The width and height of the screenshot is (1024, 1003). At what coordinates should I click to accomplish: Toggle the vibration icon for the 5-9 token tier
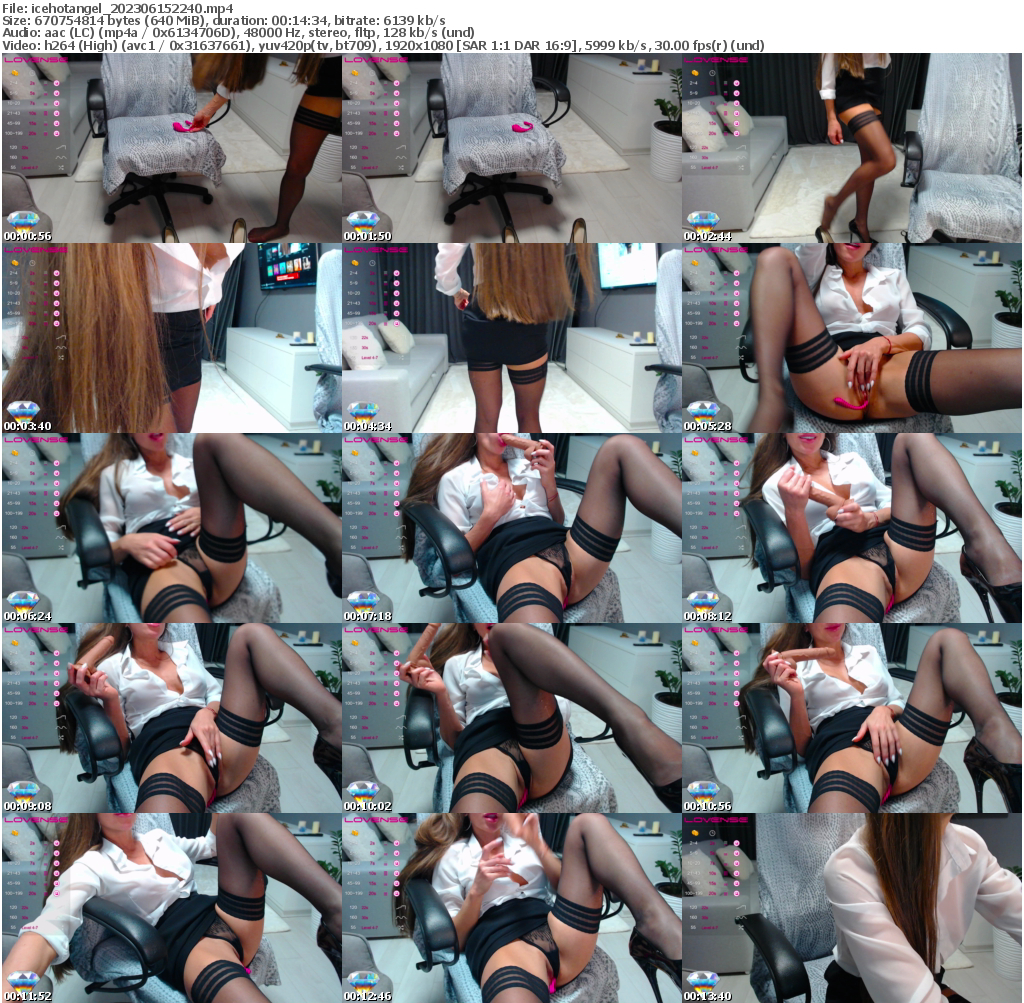tap(56, 93)
